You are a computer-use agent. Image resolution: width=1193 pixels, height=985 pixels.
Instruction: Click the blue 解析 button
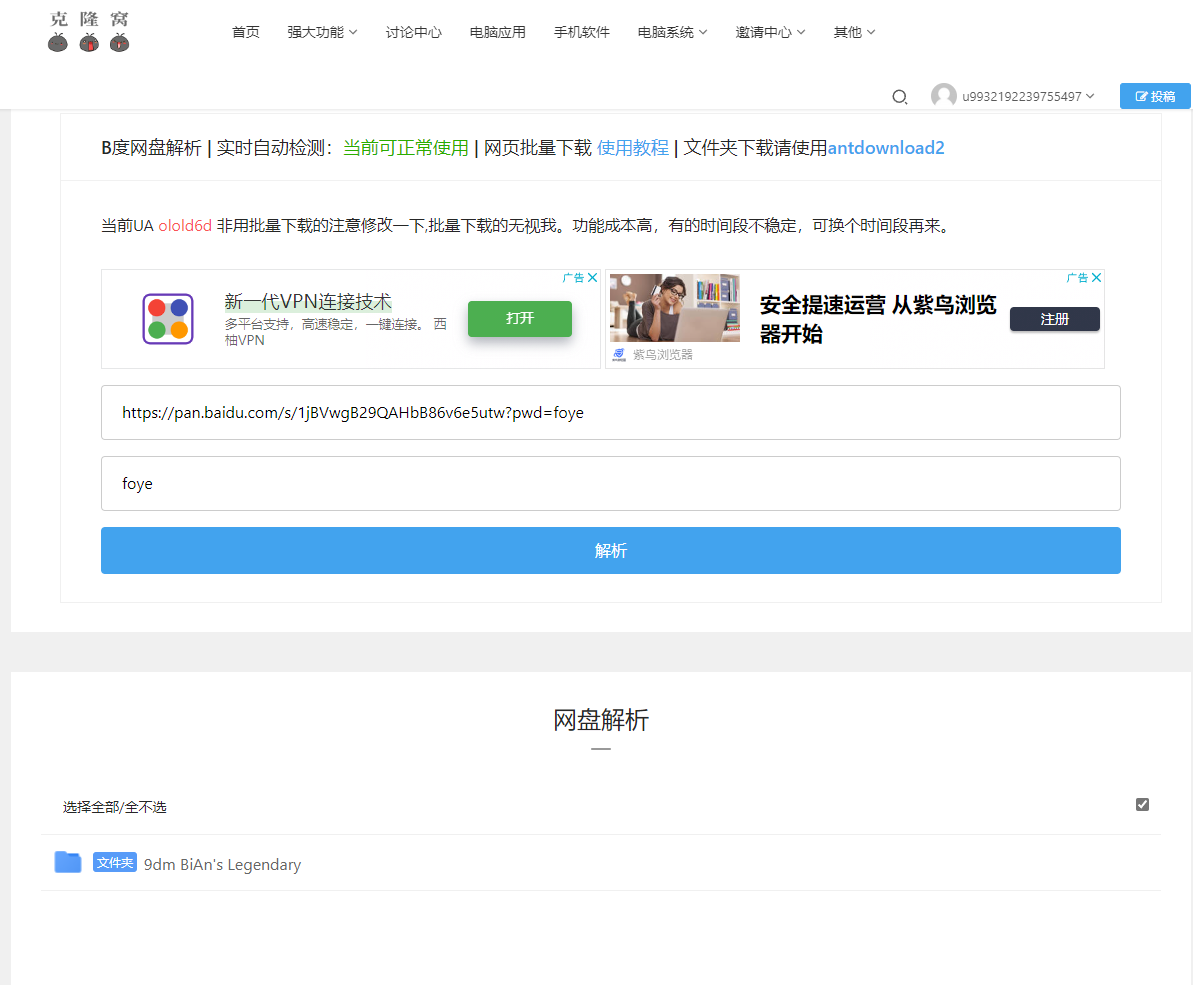coord(610,551)
